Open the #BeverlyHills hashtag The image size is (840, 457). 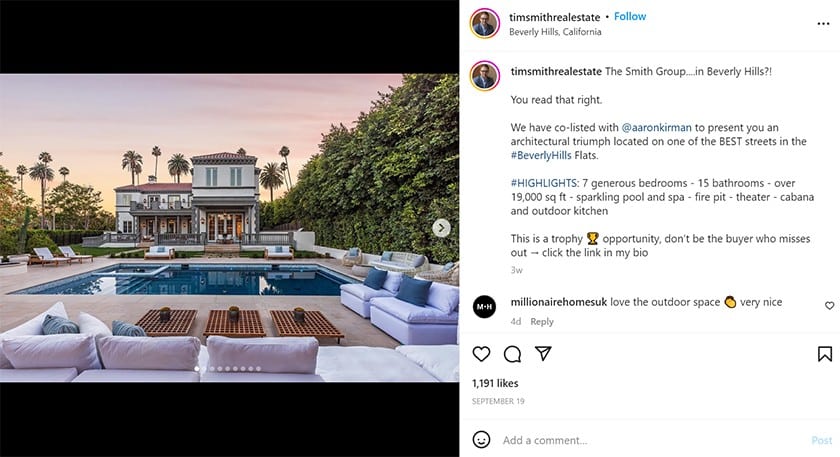point(541,155)
